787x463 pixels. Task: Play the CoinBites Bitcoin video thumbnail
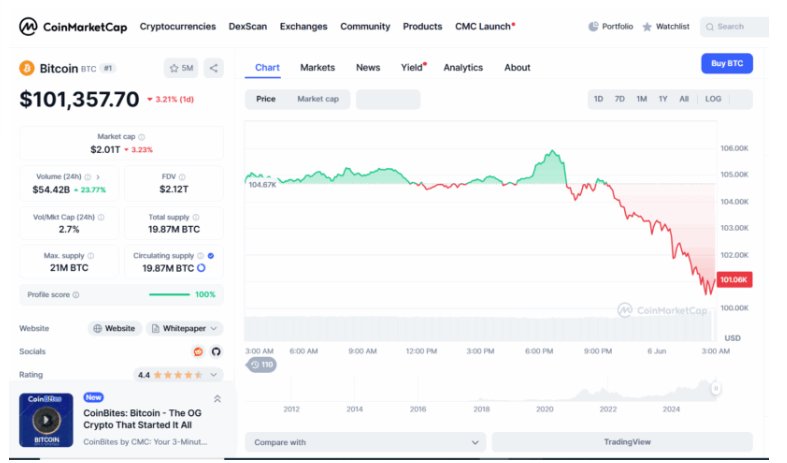click(x=46, y=420)
